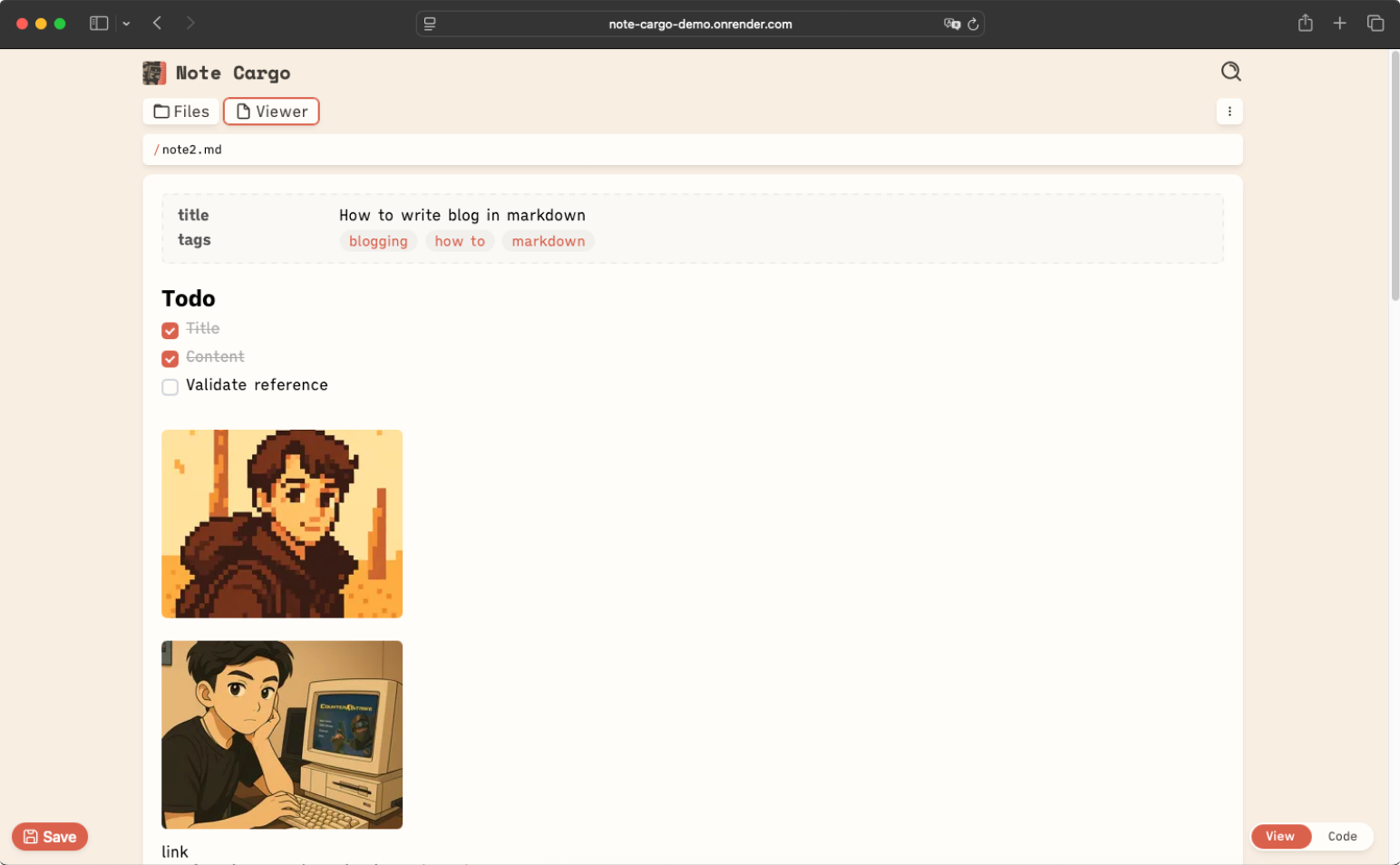The height and width of the screenshot is (865, 1400).
Task: Click the Note Cargo logo icon
Action: click(154, 73)
